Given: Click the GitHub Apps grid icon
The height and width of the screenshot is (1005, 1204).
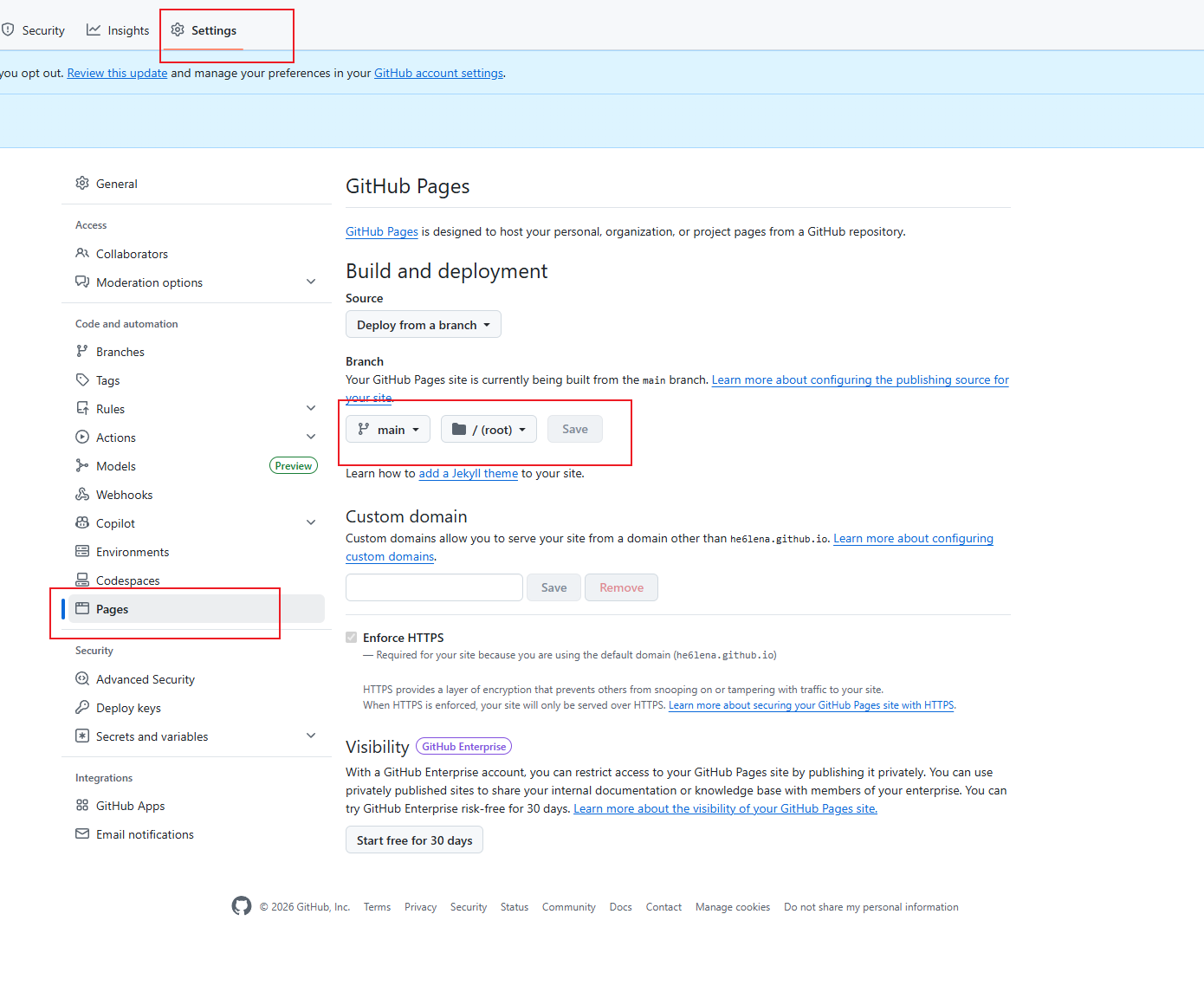Looking at the screenshot, I should tap(82, 806).
